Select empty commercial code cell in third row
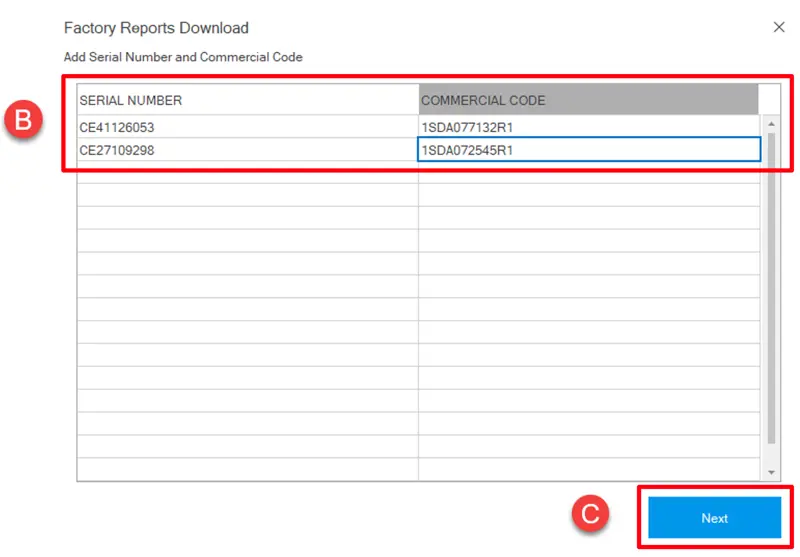The width and height of the screenshot is (800, 557). tap(588, 173)
